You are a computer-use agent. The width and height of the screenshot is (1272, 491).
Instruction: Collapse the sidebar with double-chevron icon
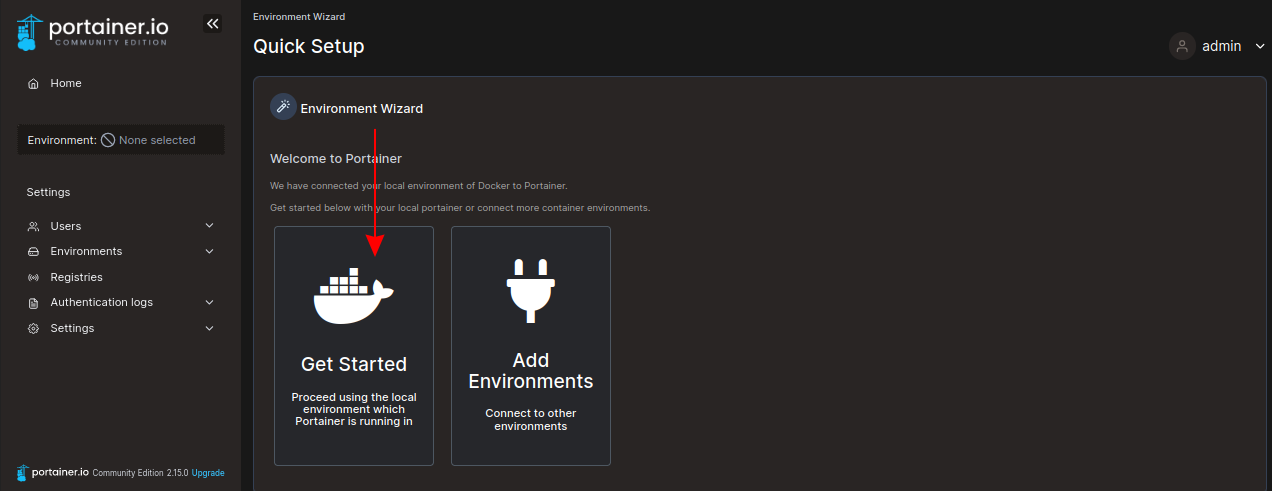(212, 24)
